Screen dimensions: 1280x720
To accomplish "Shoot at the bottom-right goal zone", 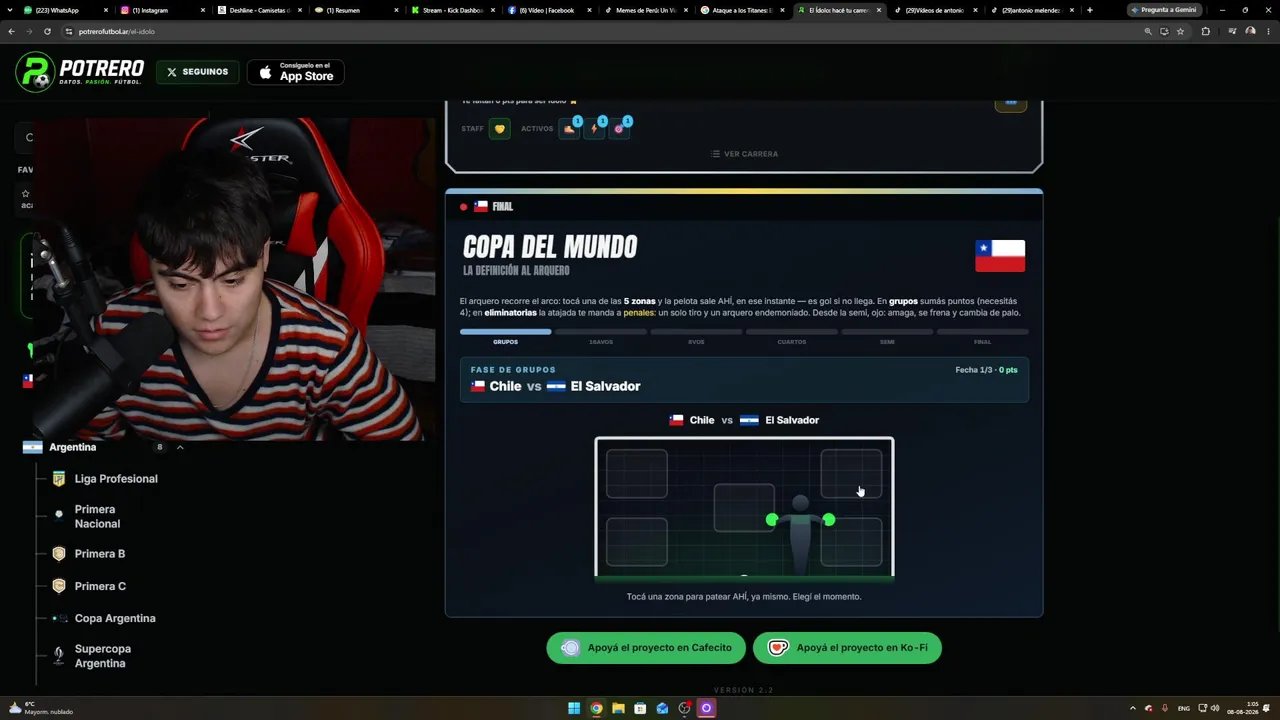I will 851,542.
